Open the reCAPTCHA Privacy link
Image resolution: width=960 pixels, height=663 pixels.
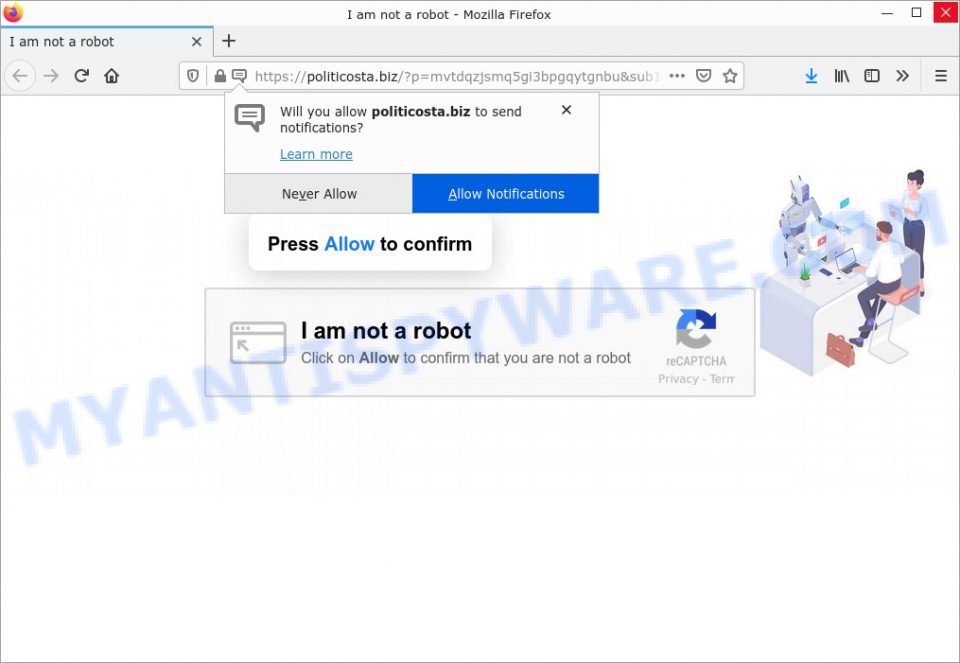click(678, 379)
